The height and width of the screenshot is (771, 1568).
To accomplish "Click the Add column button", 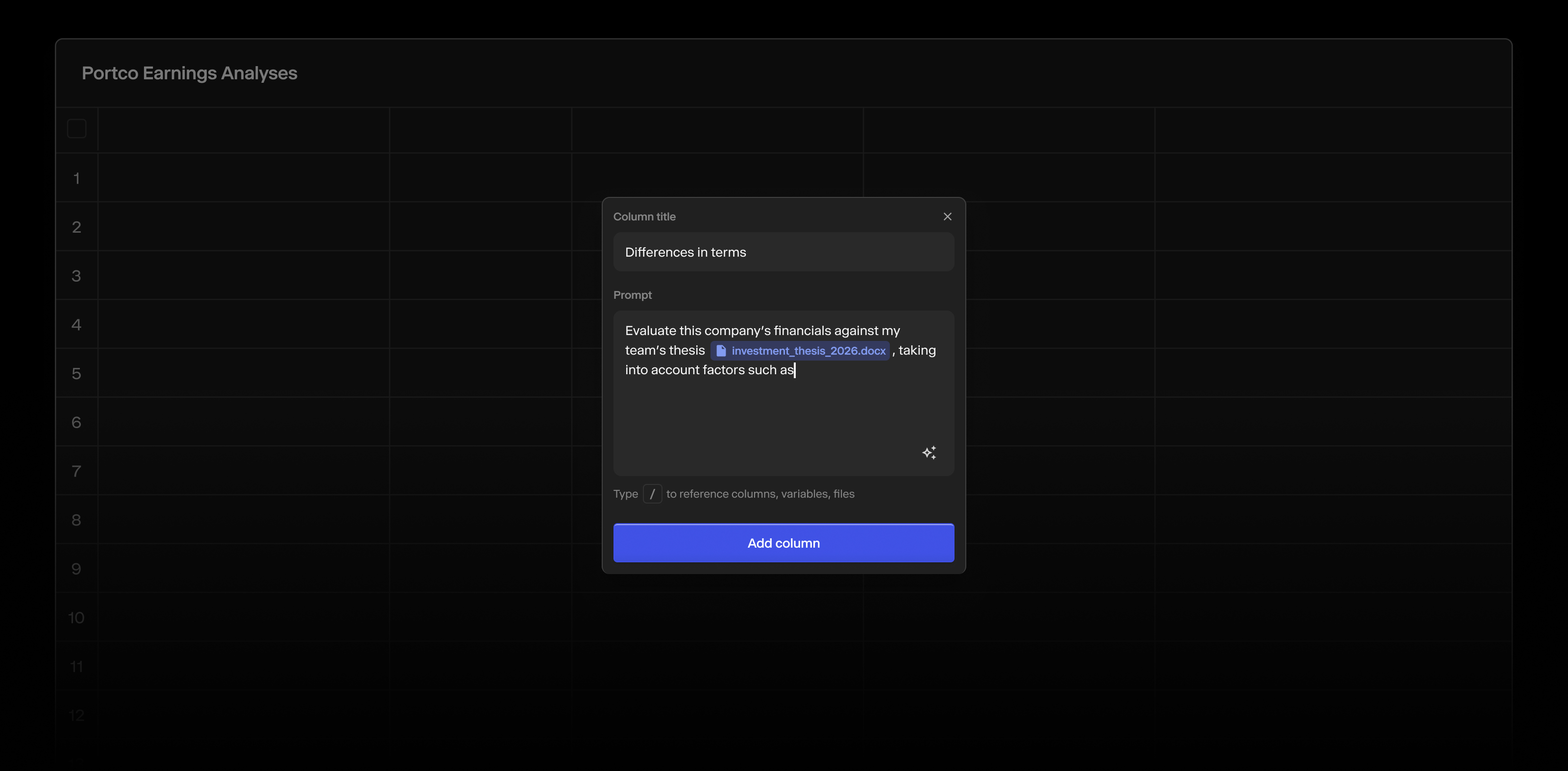I will tap(784, 543).
